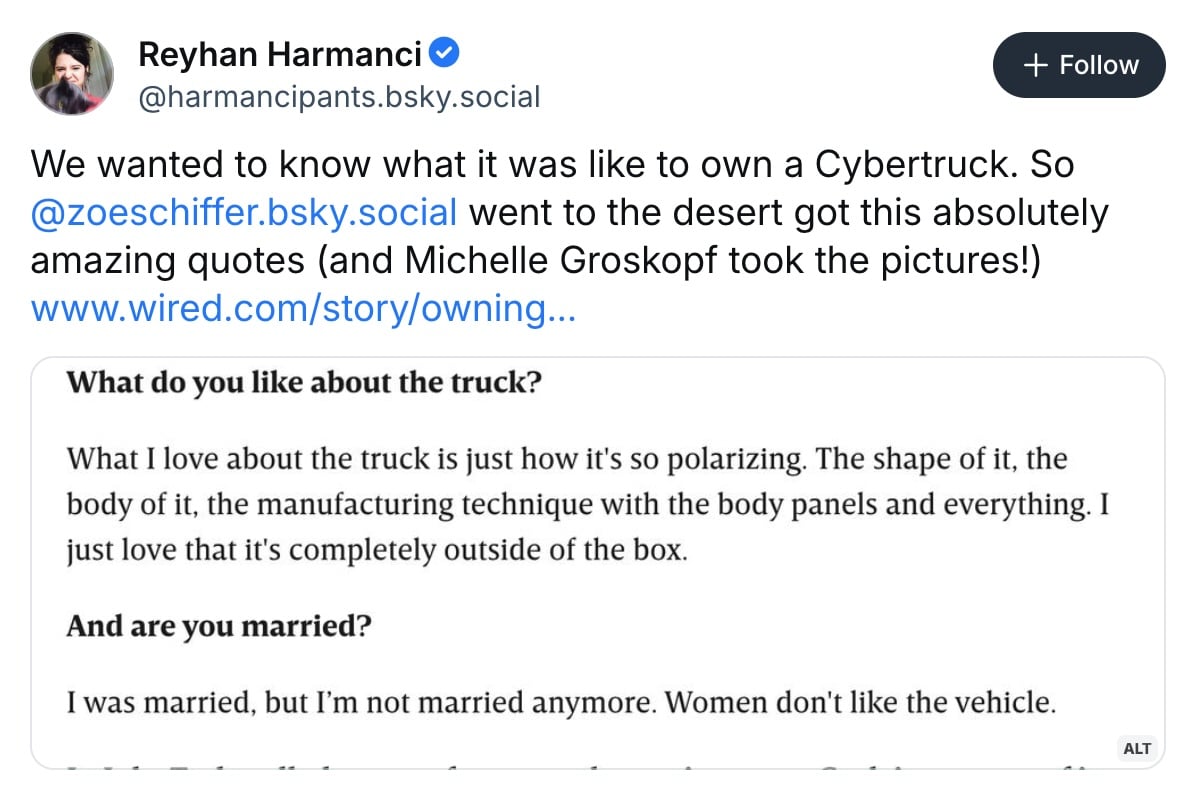Image resolution: width=1194 pixels, height=787 pixels.
Task: Open Reyhan Harmanci's profile avatar
Action: tap(71, 71)
